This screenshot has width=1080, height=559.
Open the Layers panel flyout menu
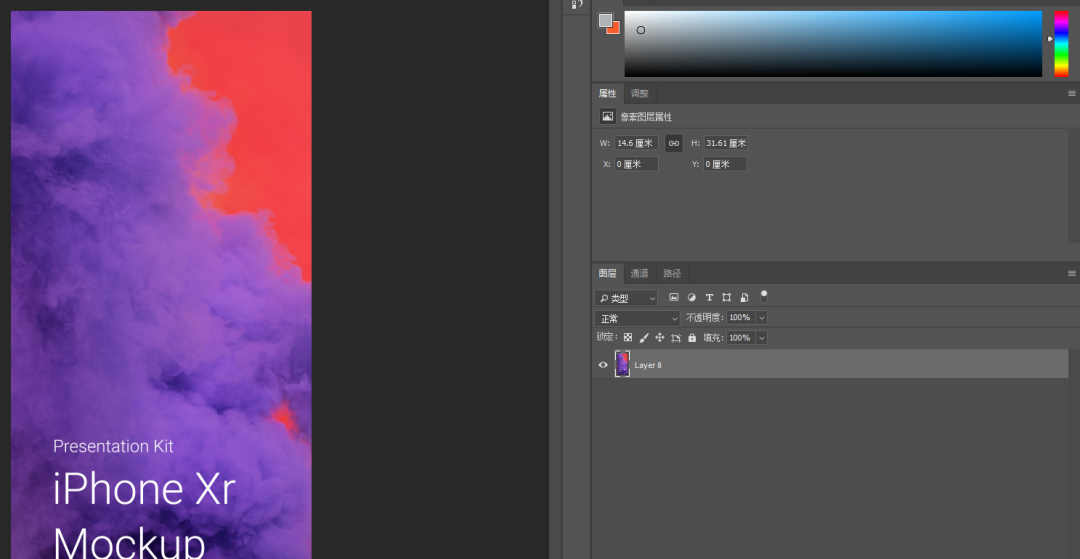pos(1072,273)
